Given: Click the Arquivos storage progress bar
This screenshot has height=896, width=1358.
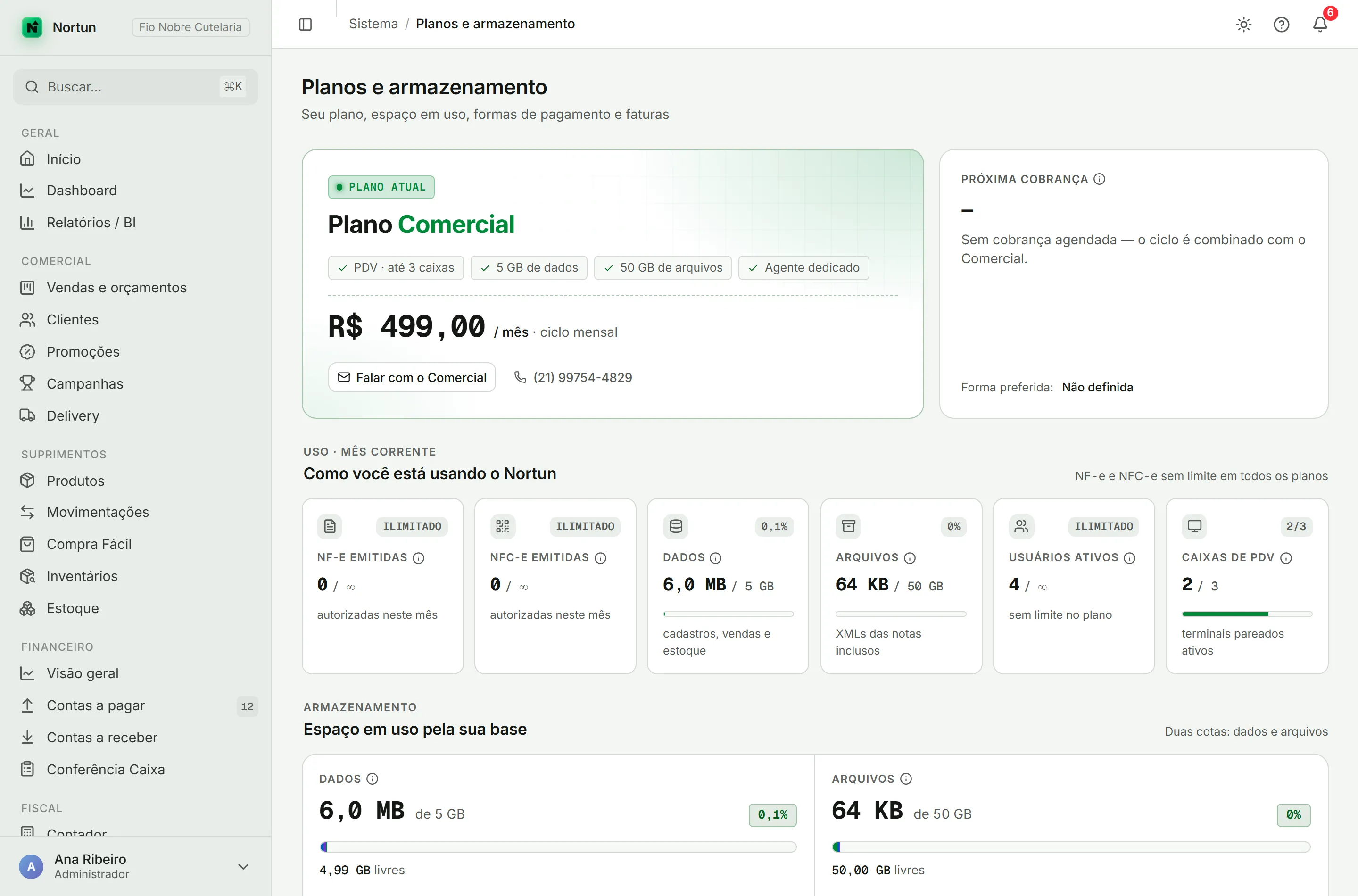Looking at the screenshot, I should 1071,847.
